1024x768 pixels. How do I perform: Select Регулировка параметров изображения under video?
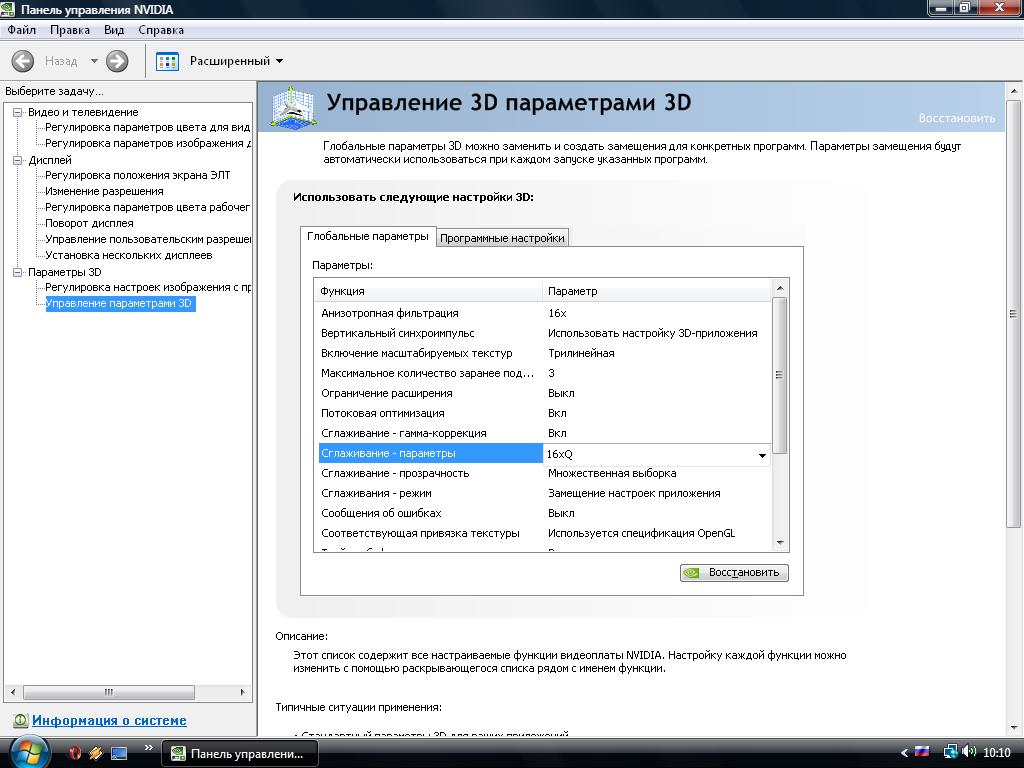tap(148, 143)
